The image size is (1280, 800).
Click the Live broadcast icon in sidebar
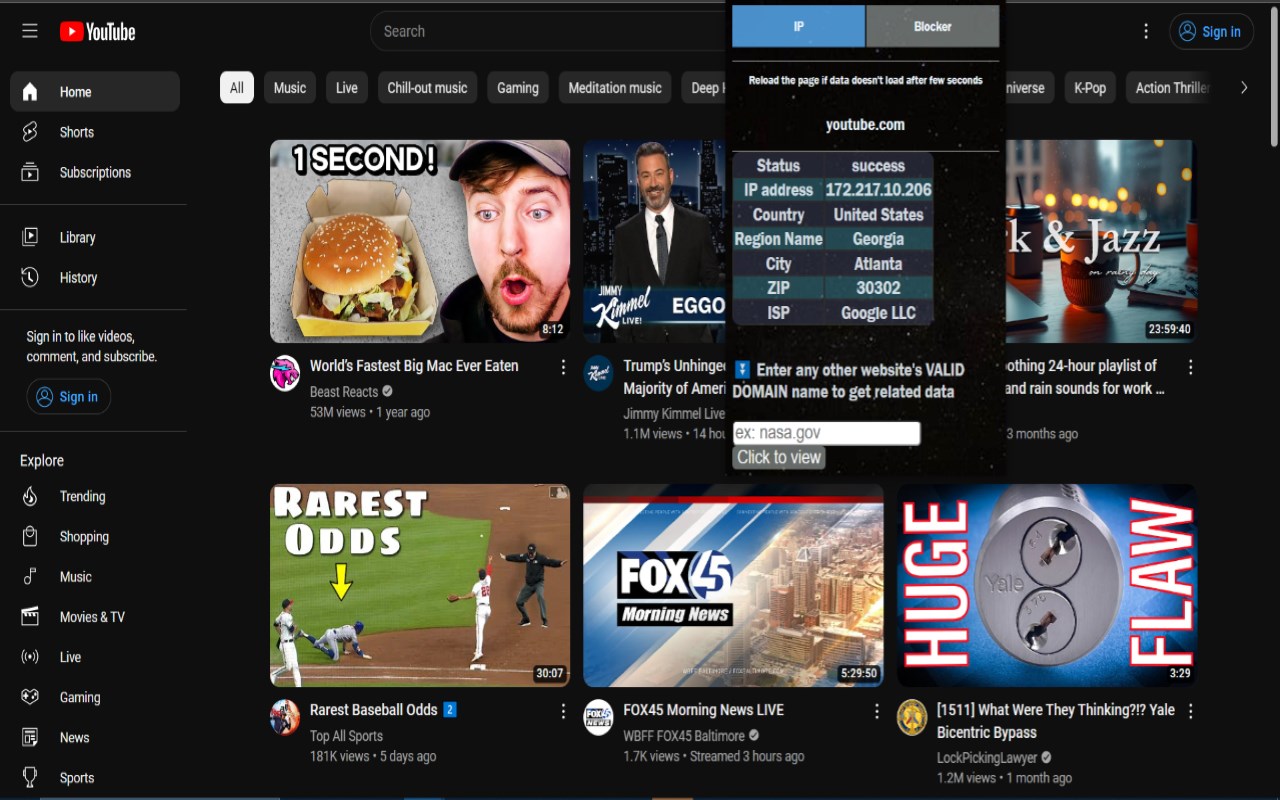(x=30, y=657)
